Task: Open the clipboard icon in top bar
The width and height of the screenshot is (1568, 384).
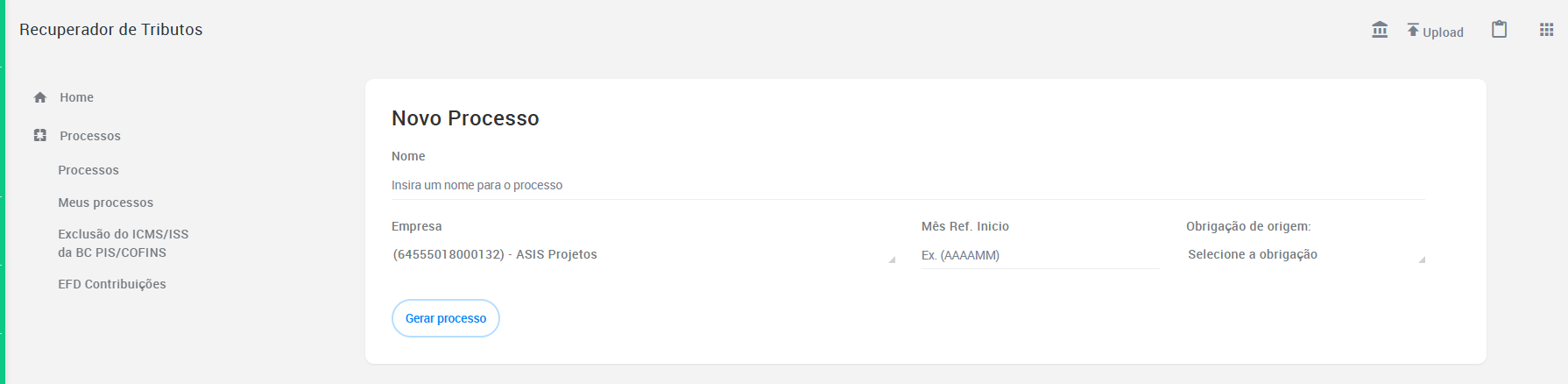Action: click(x=1500, y=30)
